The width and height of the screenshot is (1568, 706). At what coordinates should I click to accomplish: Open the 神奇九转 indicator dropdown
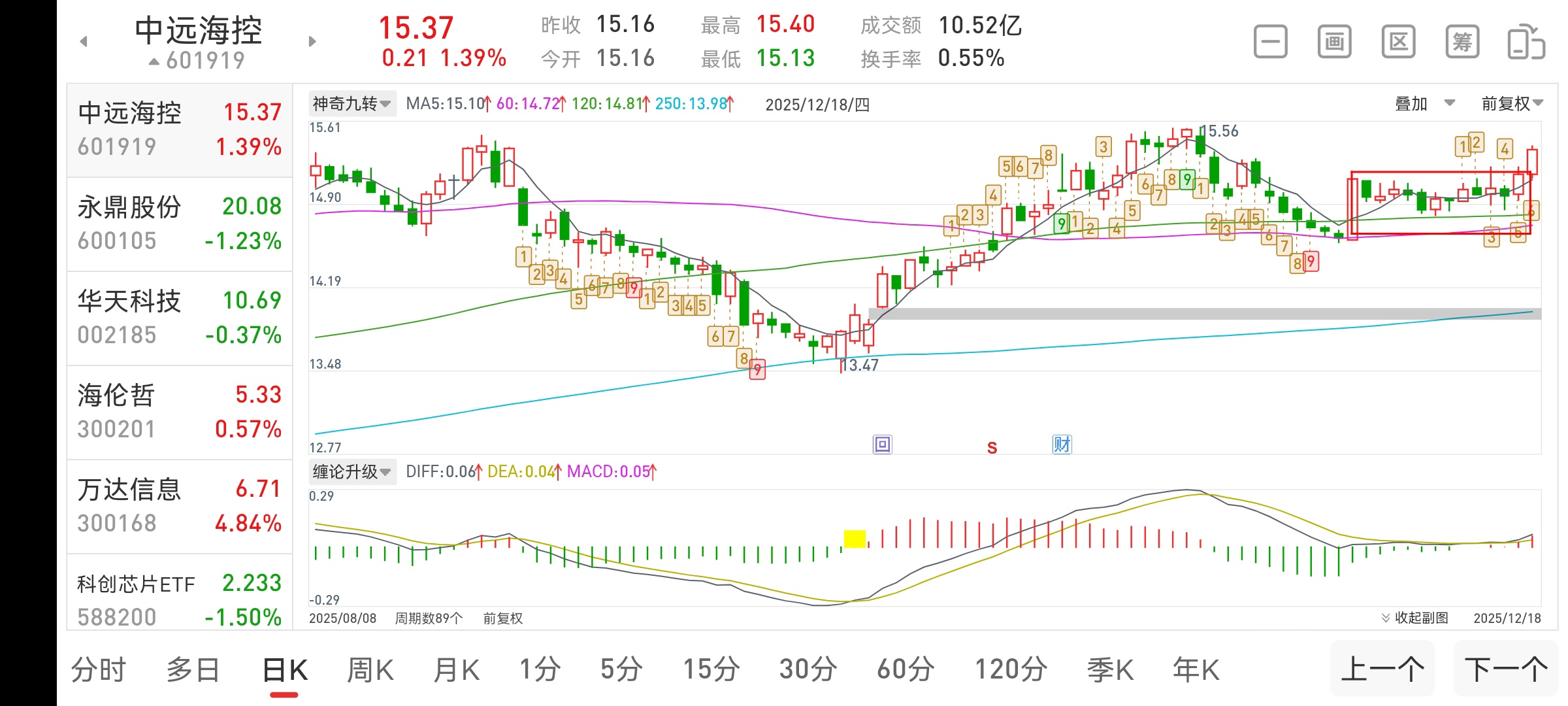351,104
